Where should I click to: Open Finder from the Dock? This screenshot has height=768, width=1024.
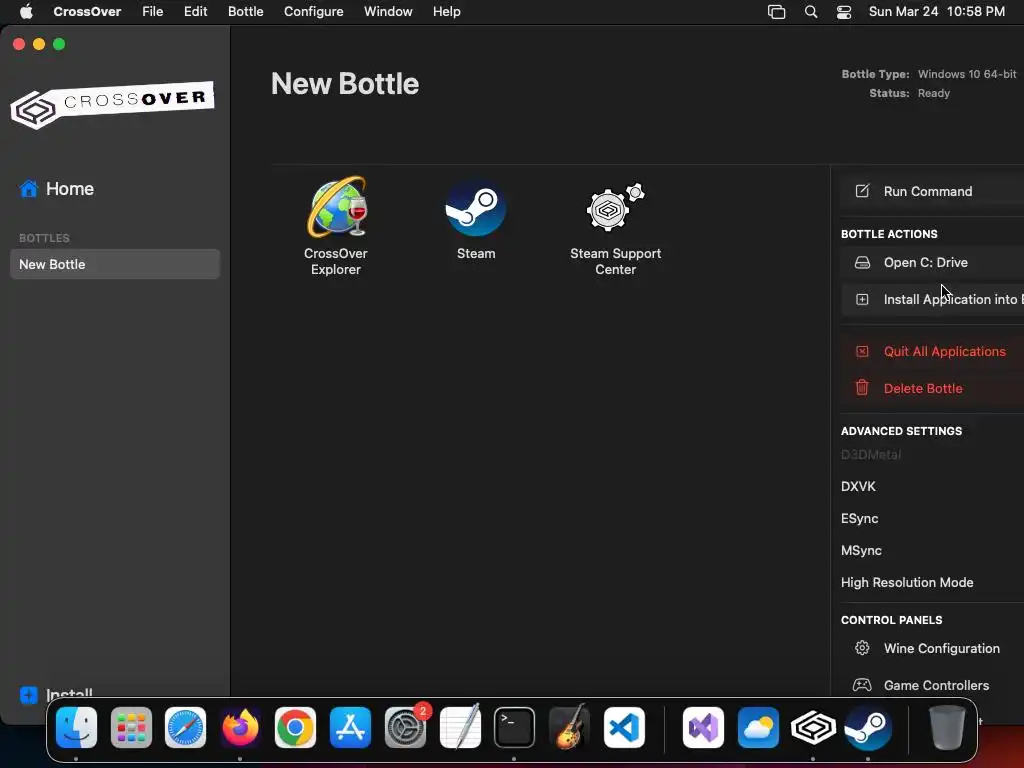pos(76,728)
